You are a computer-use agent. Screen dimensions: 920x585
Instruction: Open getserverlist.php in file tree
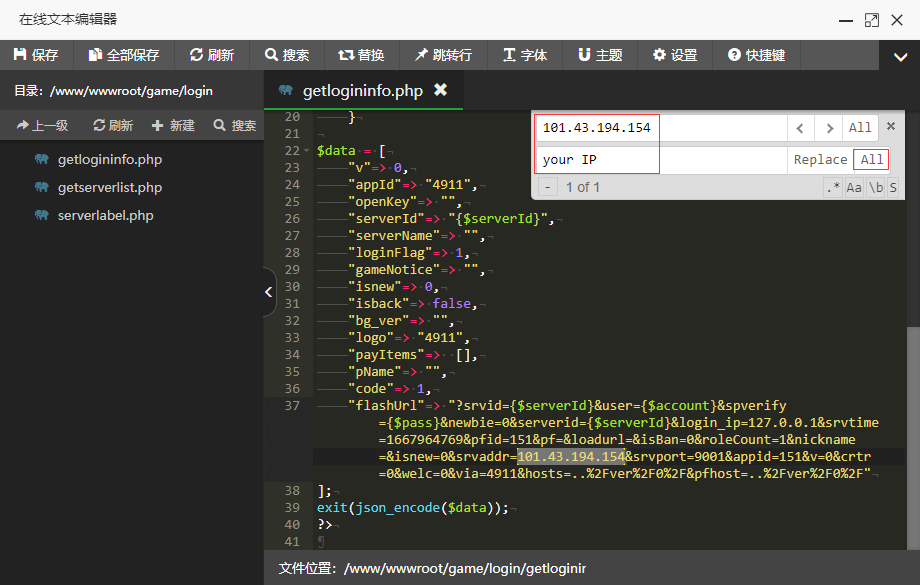(109, 187)
